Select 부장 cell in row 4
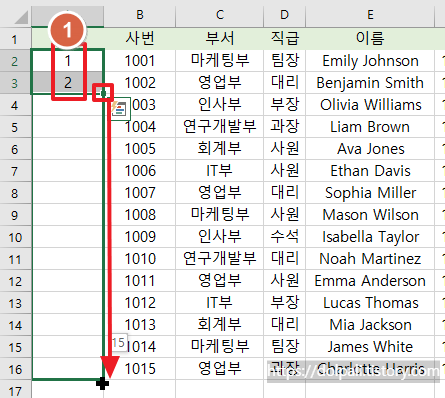Viewport: 445px width, 398px height. [x=284, y=105]
